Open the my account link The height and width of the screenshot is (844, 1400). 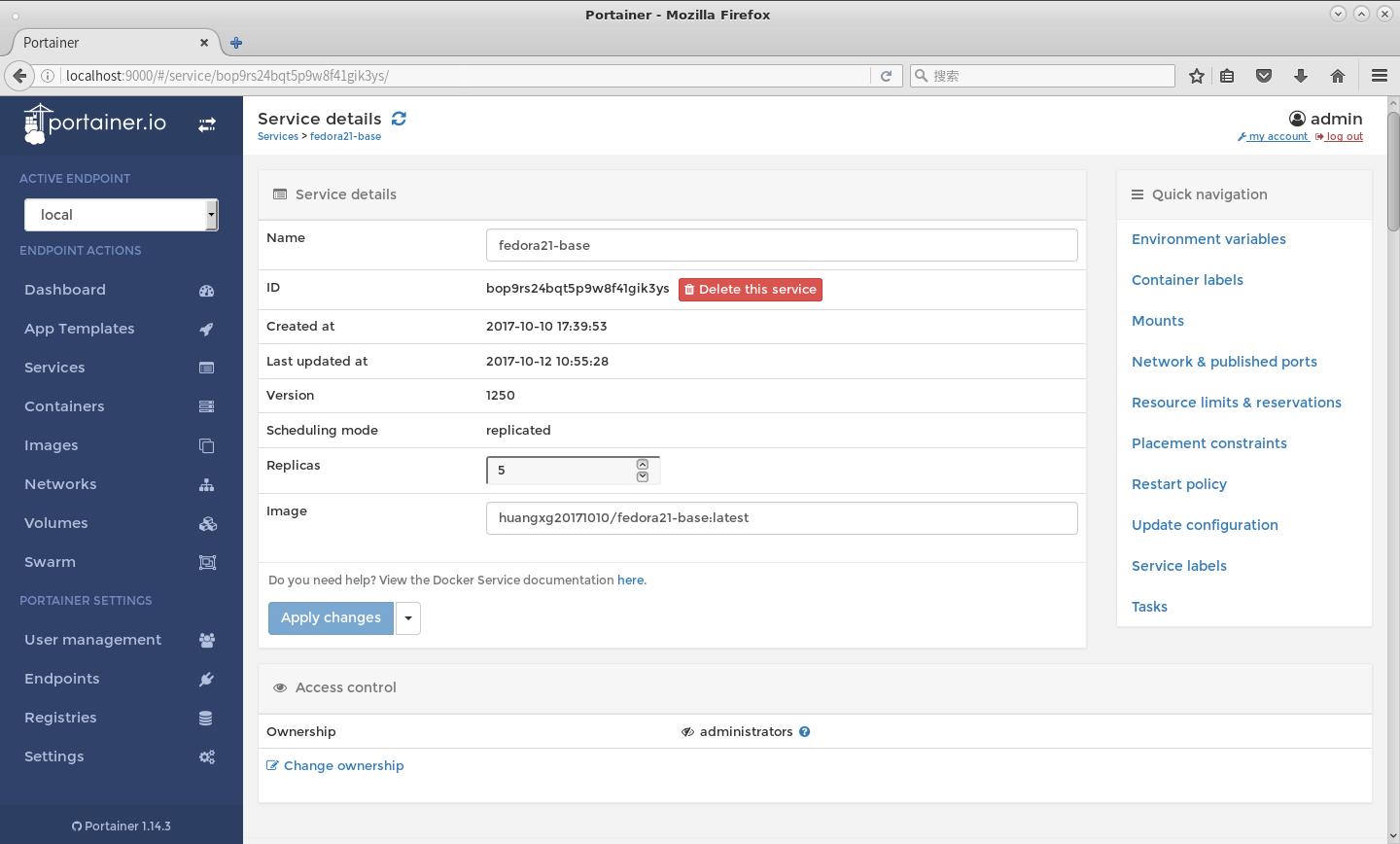click(x=1273, y=136)
